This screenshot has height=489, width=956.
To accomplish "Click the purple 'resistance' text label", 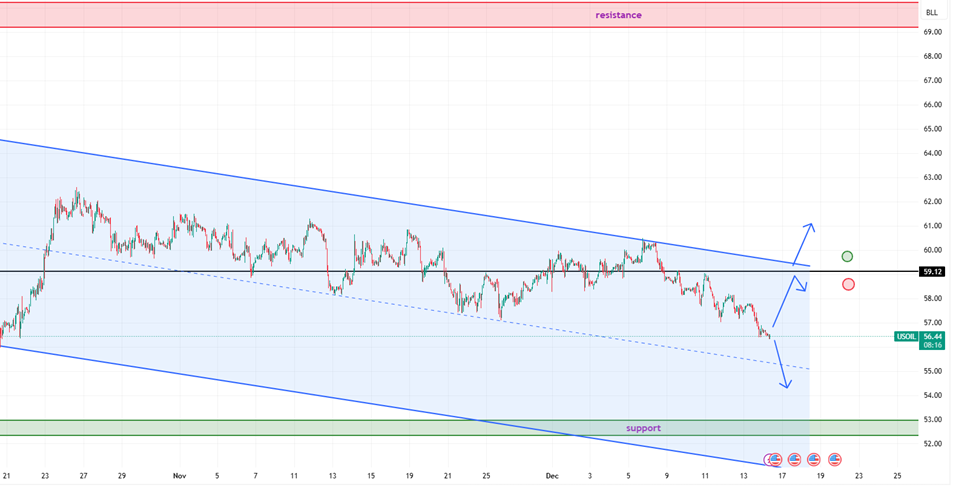I will point(618,15).
